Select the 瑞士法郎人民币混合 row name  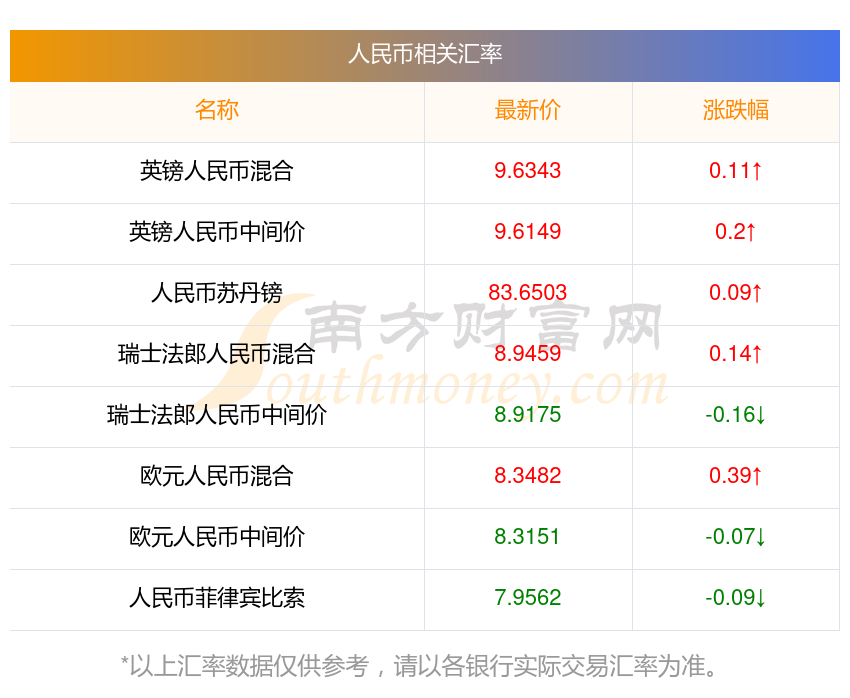tap(217, 354)
